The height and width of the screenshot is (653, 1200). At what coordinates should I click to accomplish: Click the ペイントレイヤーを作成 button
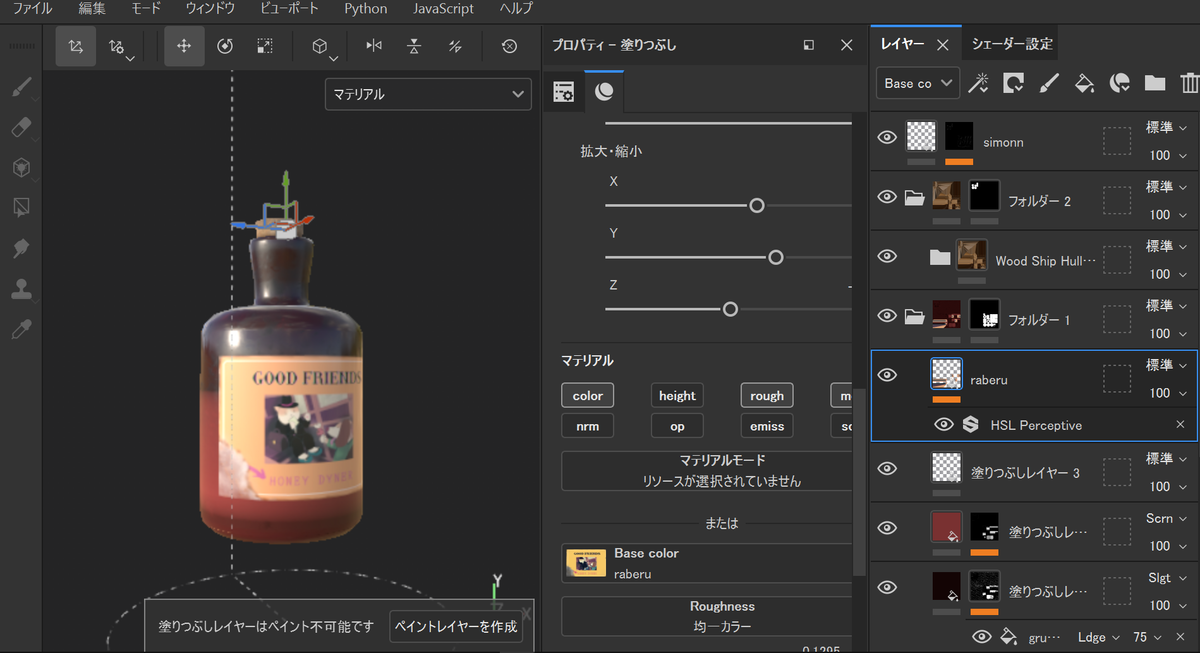pyautogui.click(x=456, y=626)
